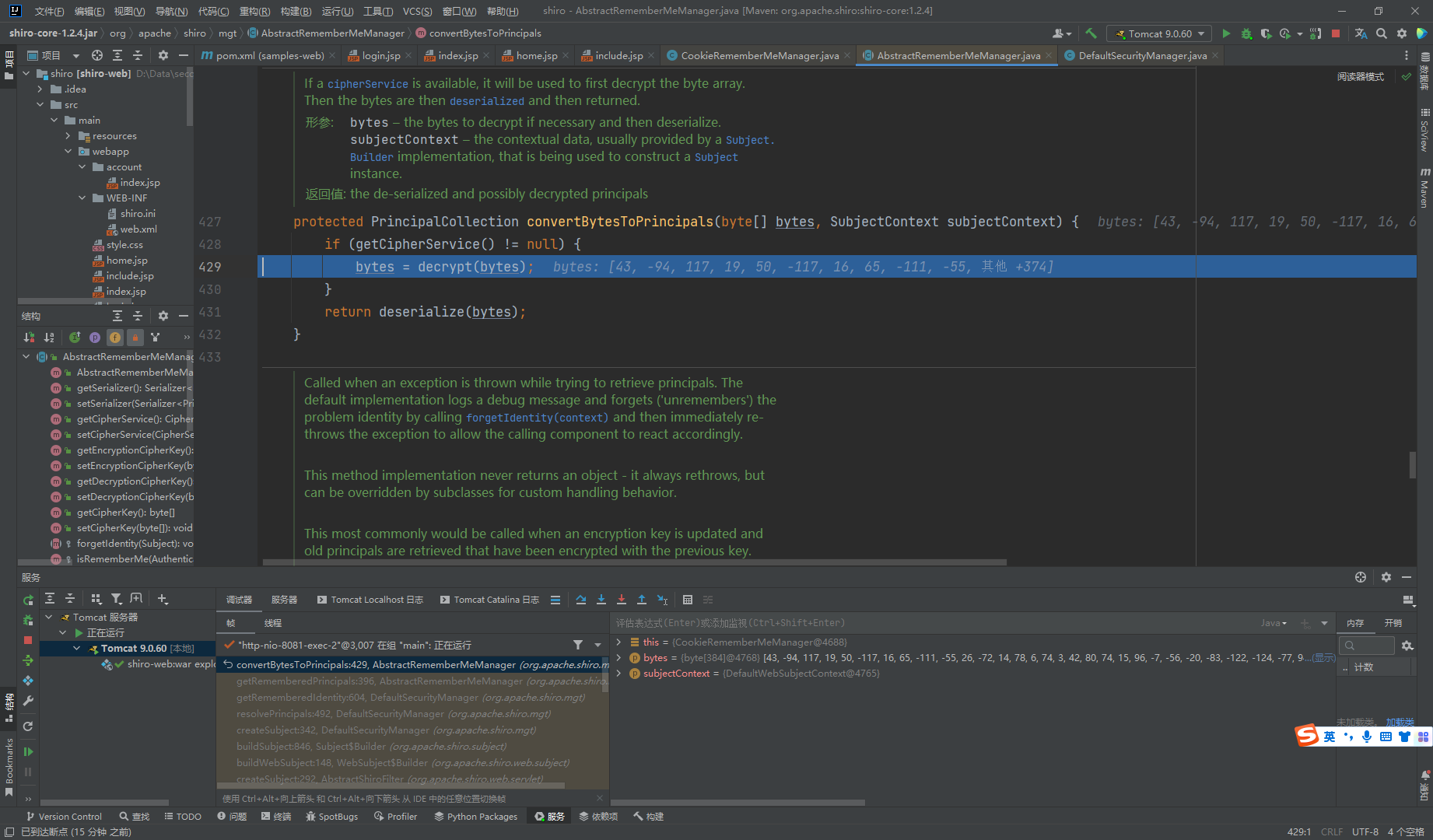Click the Build project hammer icon
Screen dimensions: 1433x840
coord(1091,33)
